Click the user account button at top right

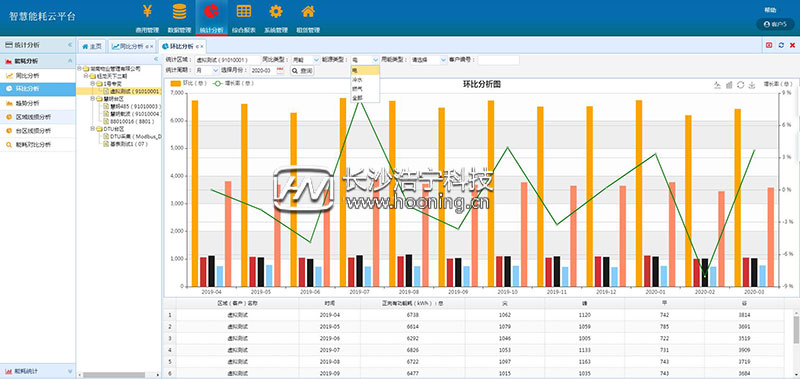point(775,24)
